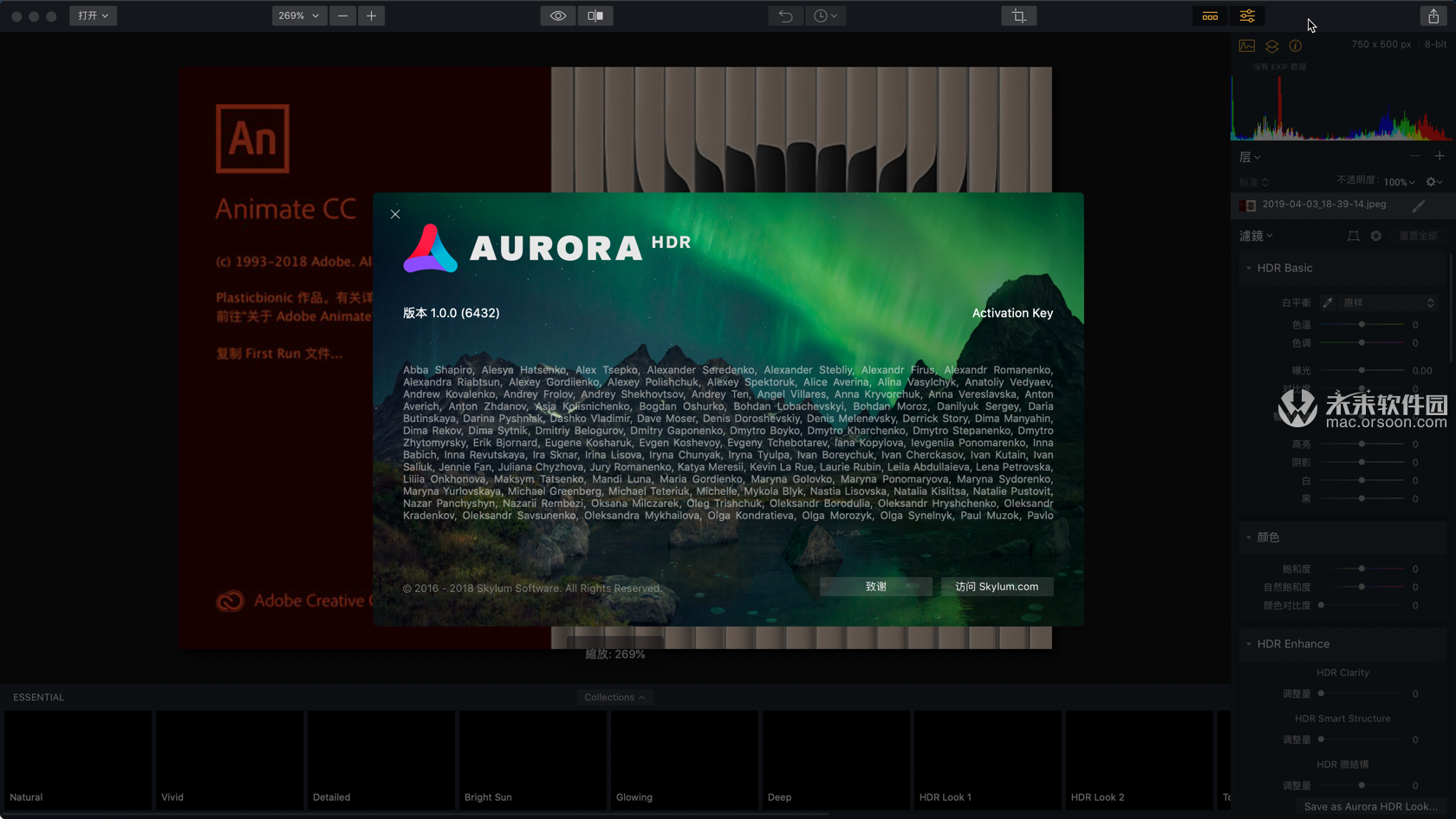Click the undo arrow icon
This screenshot has height=819, width=1456.
coord(785,16)
